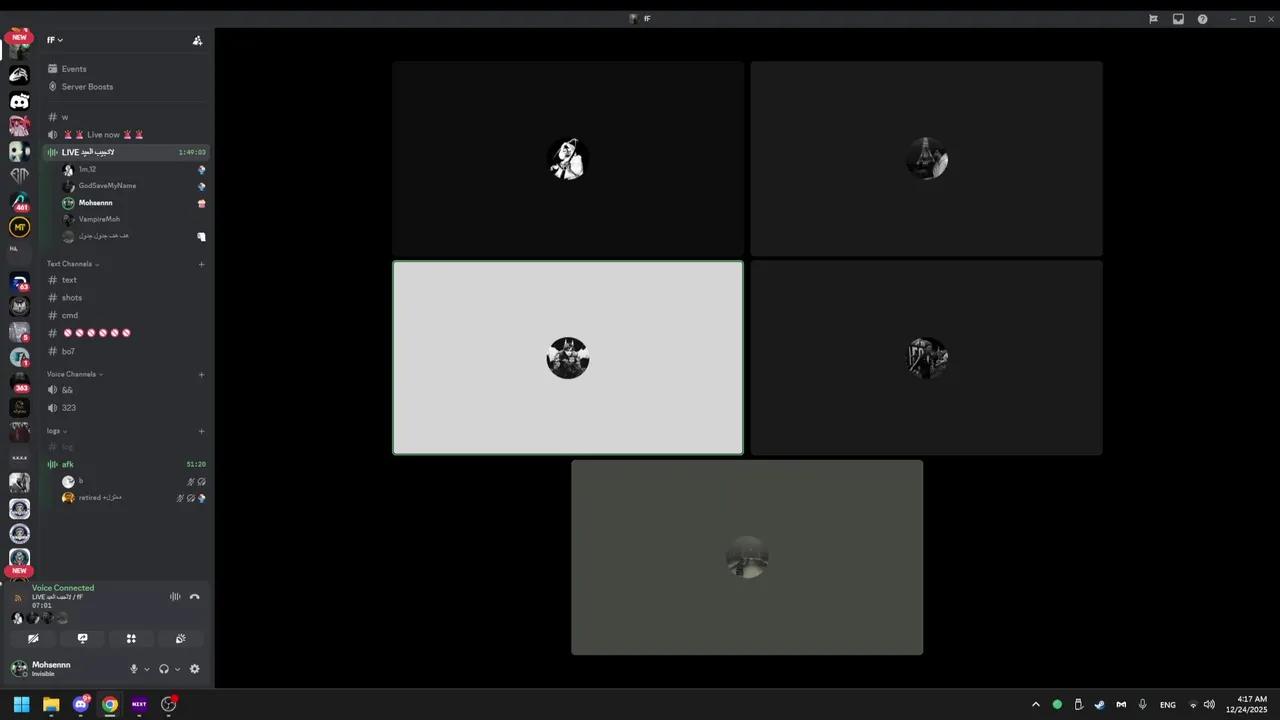Select the active LIVE voice channel row

pyautogui.click(x=127, y=152)
